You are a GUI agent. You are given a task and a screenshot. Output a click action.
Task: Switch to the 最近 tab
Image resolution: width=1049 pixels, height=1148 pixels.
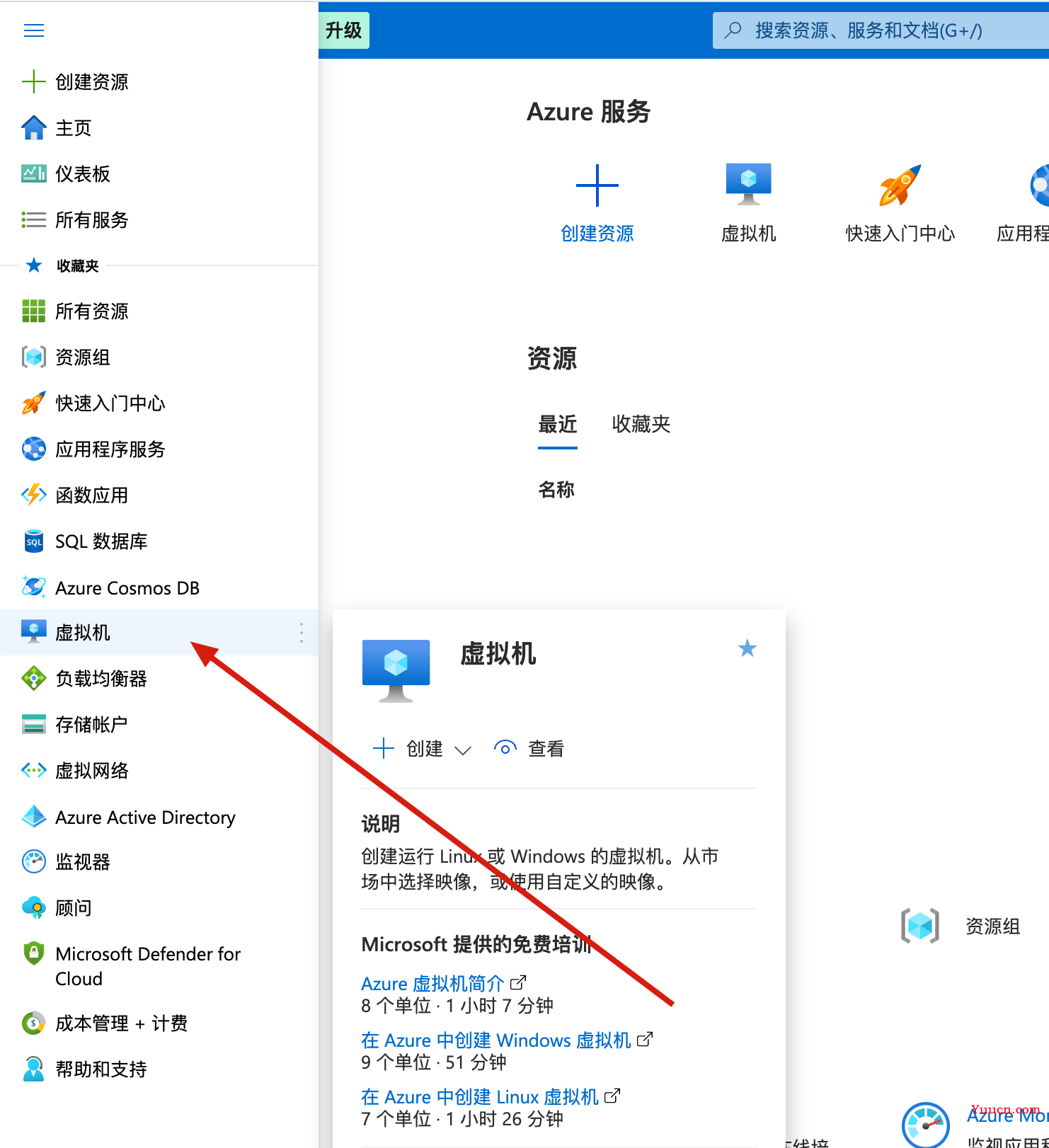tap(558, 424)
